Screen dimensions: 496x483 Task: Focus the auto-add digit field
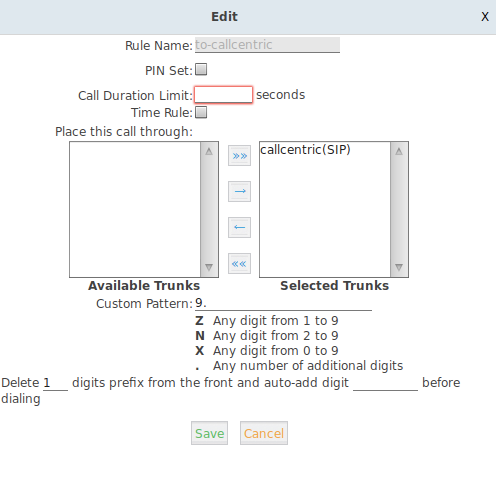tap(385, 383)
